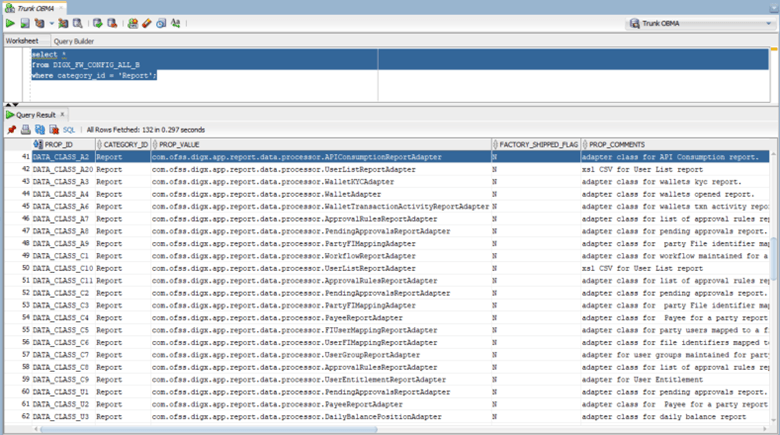Click row number 50 in the grid
Screen dimensions: 780x435
pyautogui.click(x=26, y=268)
